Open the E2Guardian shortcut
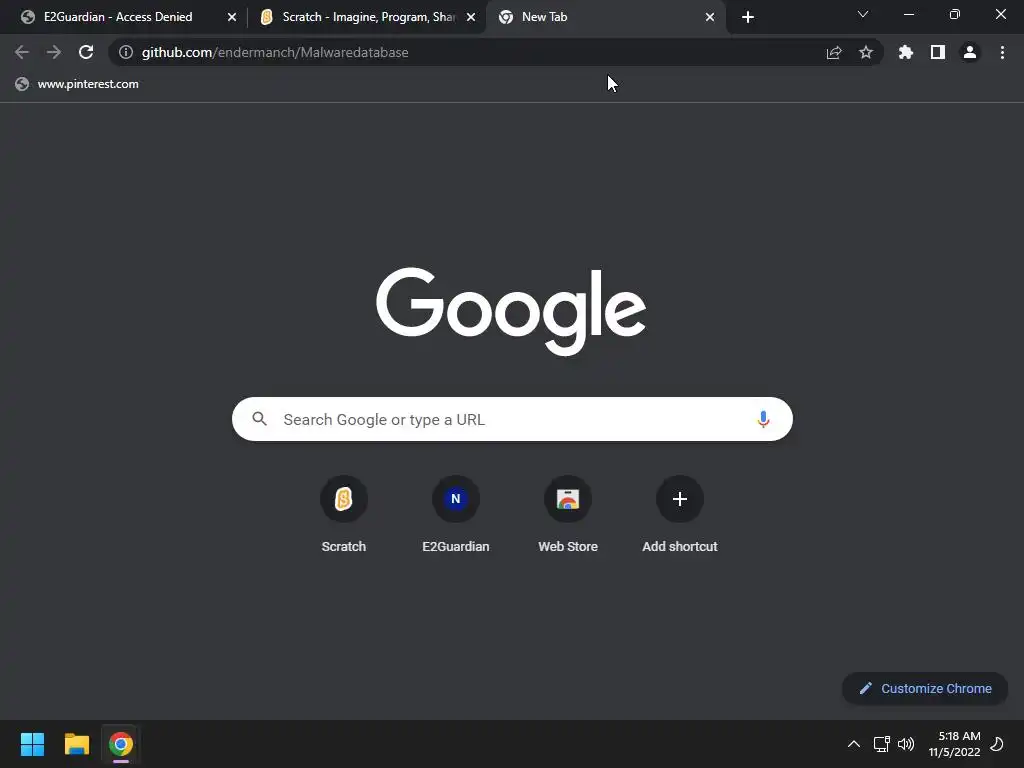 tap(456, 514)
